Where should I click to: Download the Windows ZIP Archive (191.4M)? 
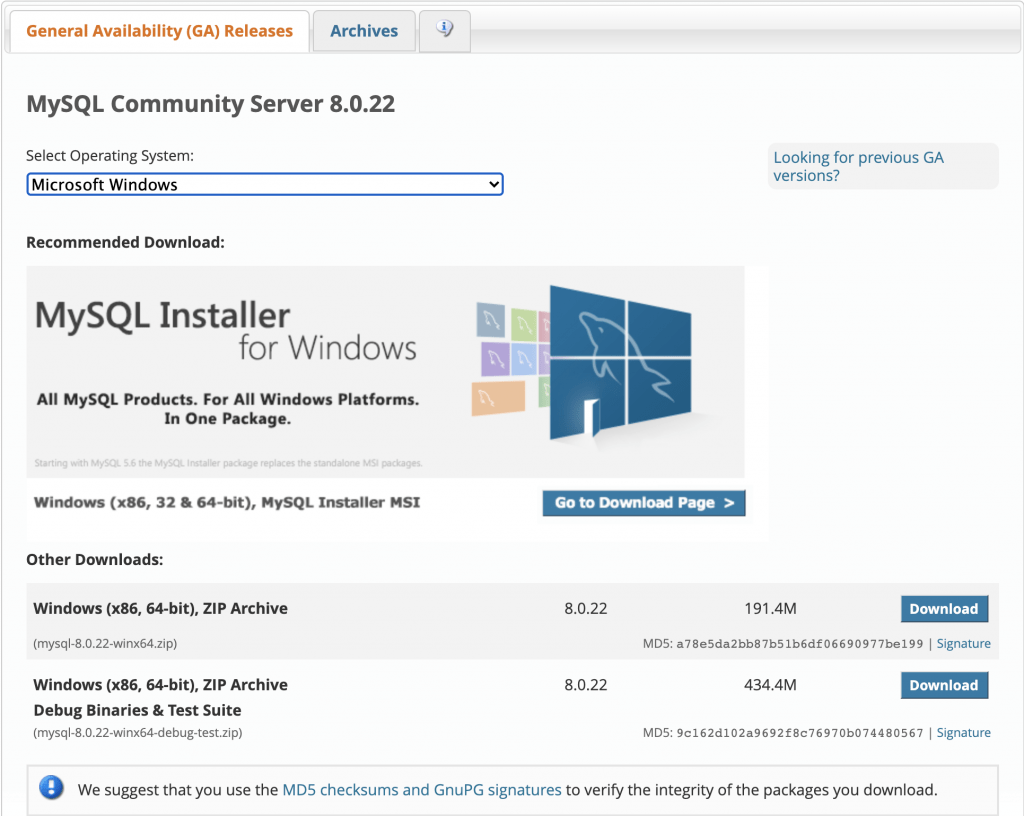[944, 608]
